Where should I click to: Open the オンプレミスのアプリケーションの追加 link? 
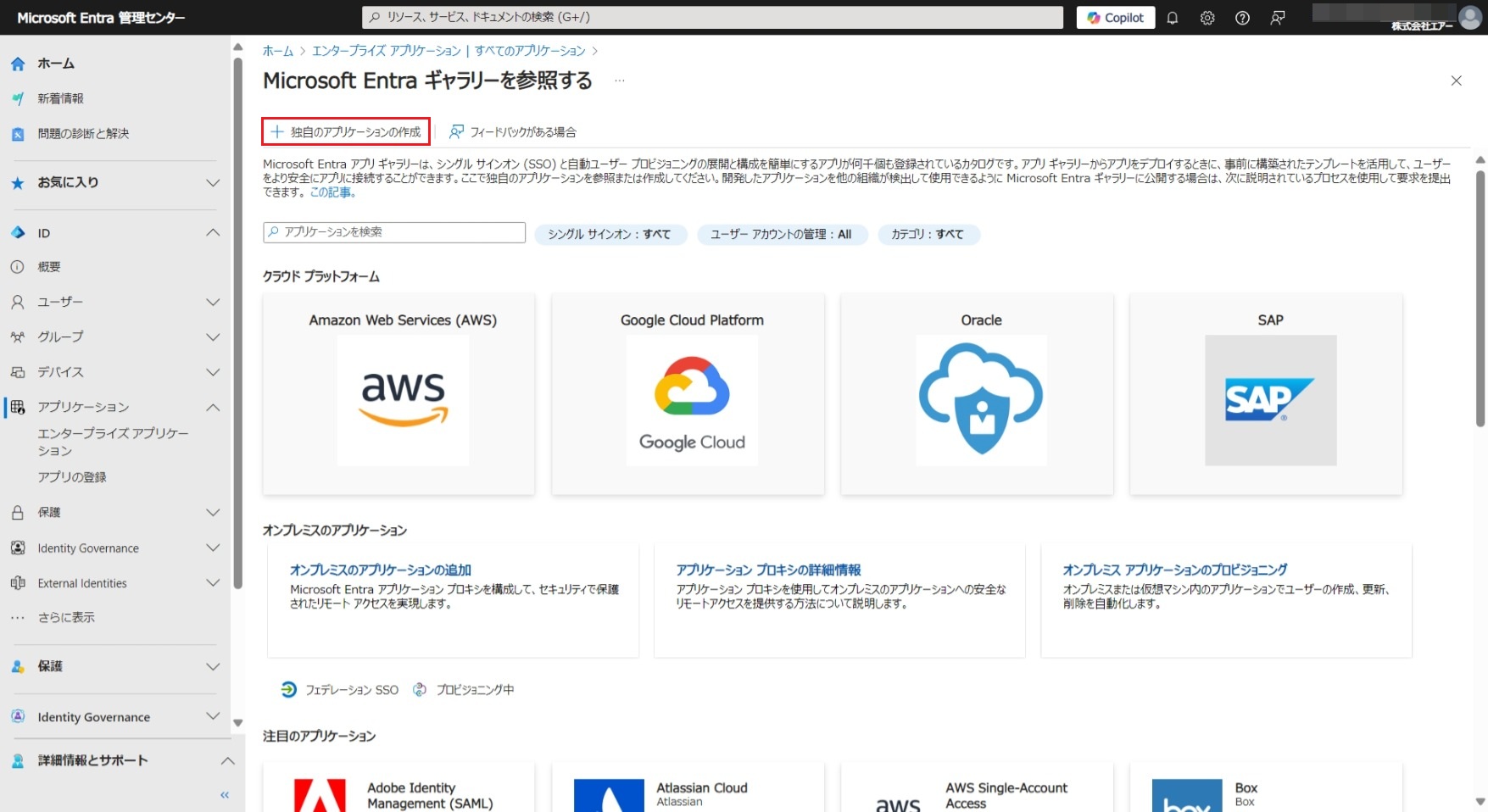[380, 570]
